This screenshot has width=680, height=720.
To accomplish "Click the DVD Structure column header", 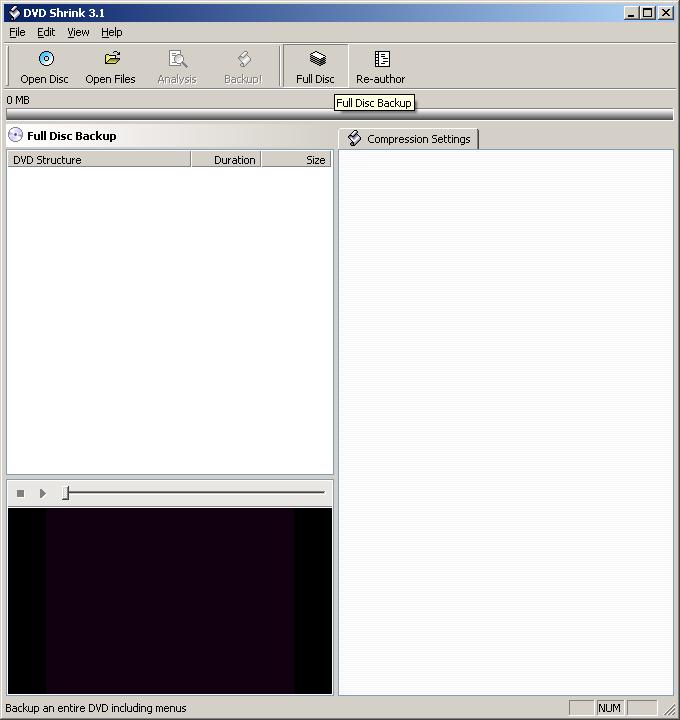I will point(99,159).
